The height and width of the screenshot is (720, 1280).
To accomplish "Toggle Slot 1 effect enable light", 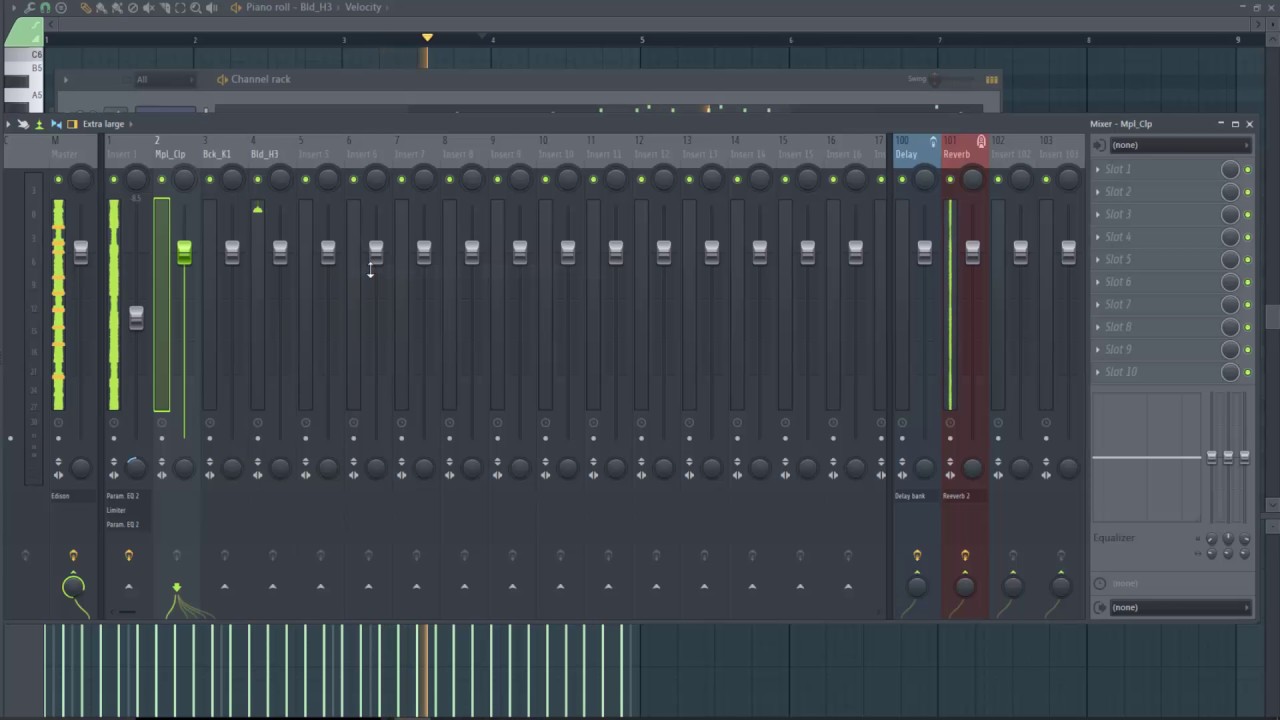I will click(1247, 170).
